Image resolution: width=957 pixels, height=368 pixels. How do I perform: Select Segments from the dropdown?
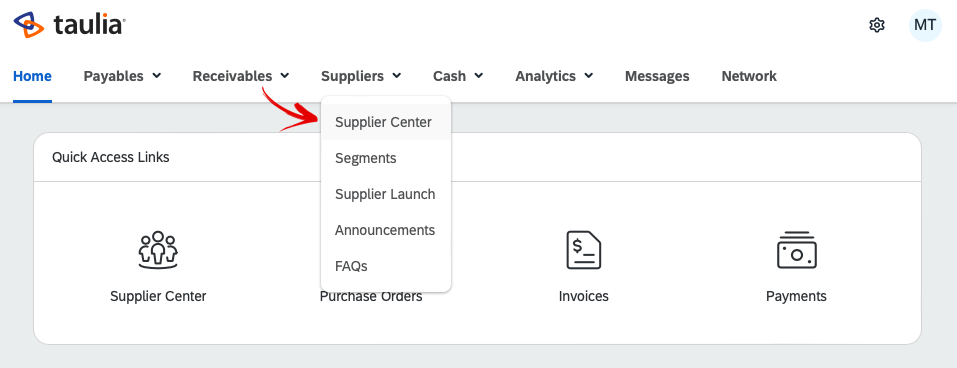pos(386,158)
